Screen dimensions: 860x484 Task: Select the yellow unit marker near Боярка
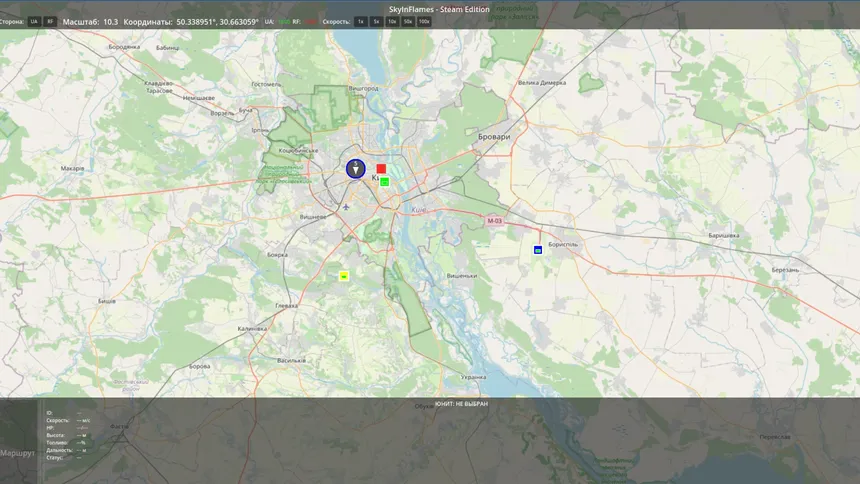[344, 276]
